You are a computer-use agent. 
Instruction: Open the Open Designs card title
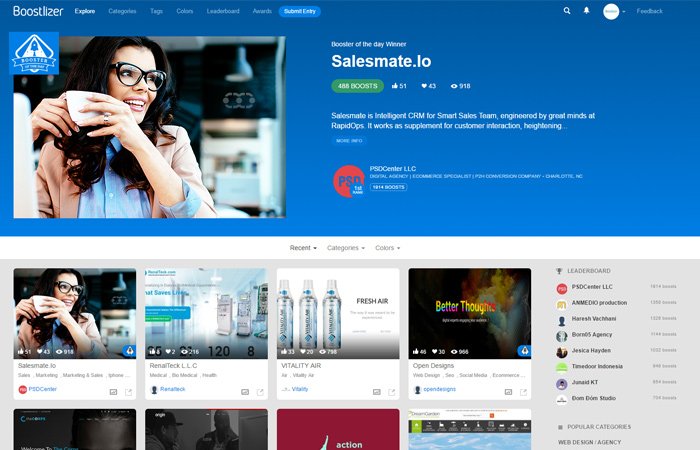[x=433, y=365]
